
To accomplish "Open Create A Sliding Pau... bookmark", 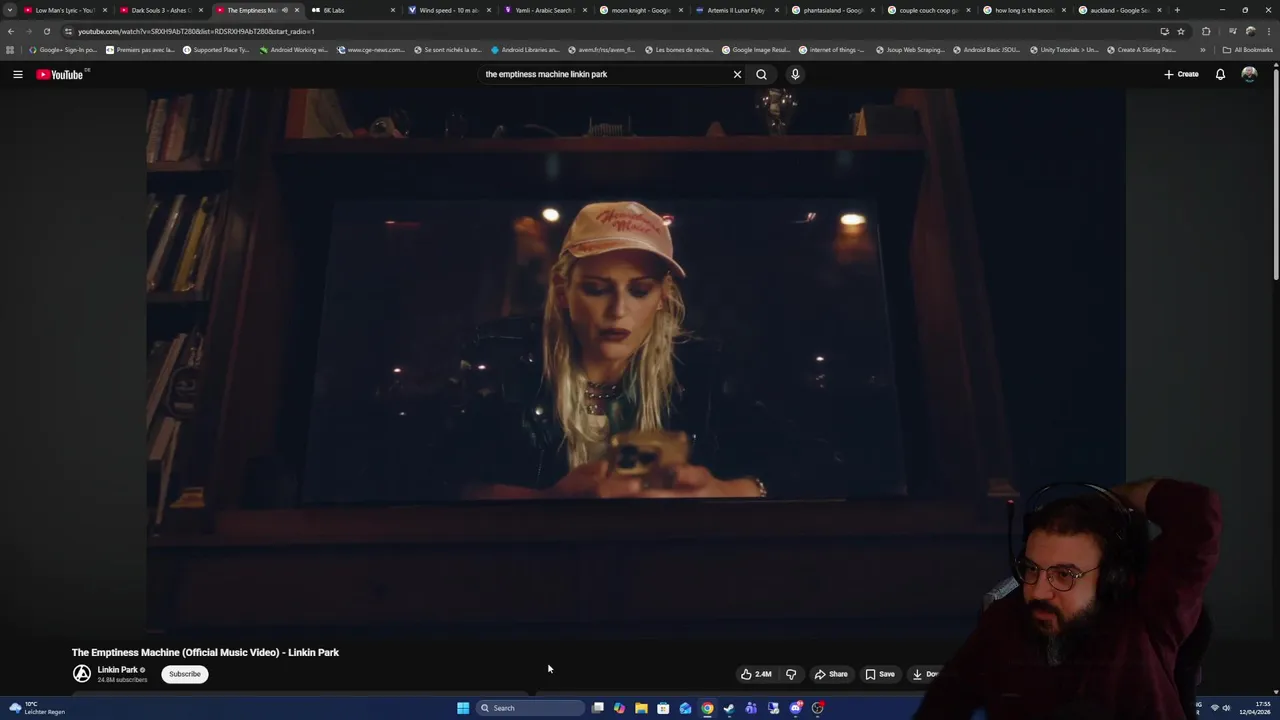I will (x=1141, y=49).
